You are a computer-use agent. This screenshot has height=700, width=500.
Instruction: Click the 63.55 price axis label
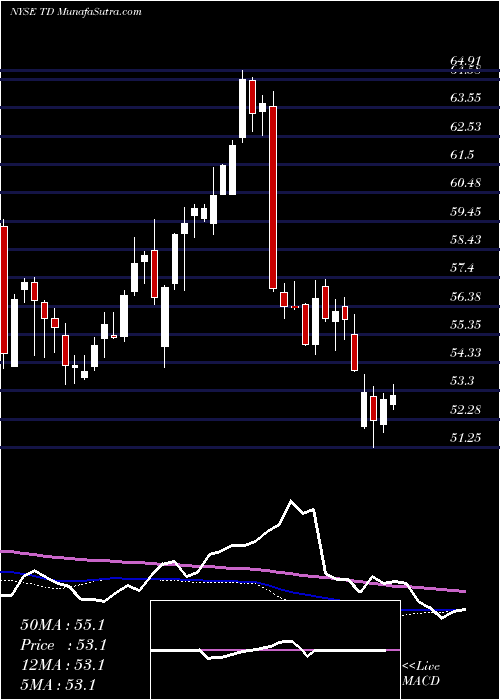tap(466, 98)
